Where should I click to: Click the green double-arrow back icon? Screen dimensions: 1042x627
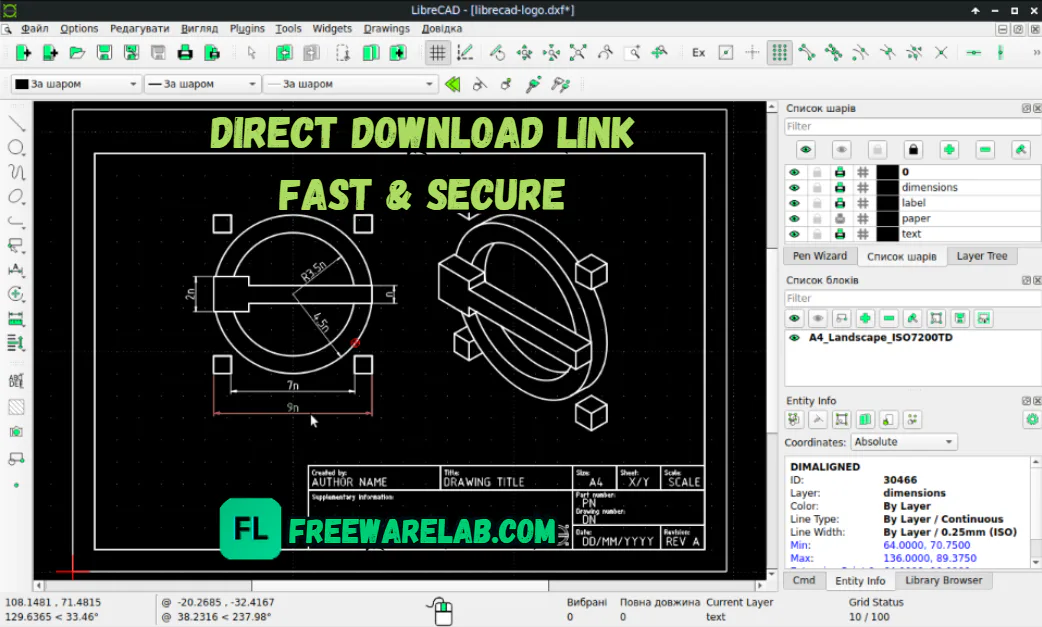(453, 84)
